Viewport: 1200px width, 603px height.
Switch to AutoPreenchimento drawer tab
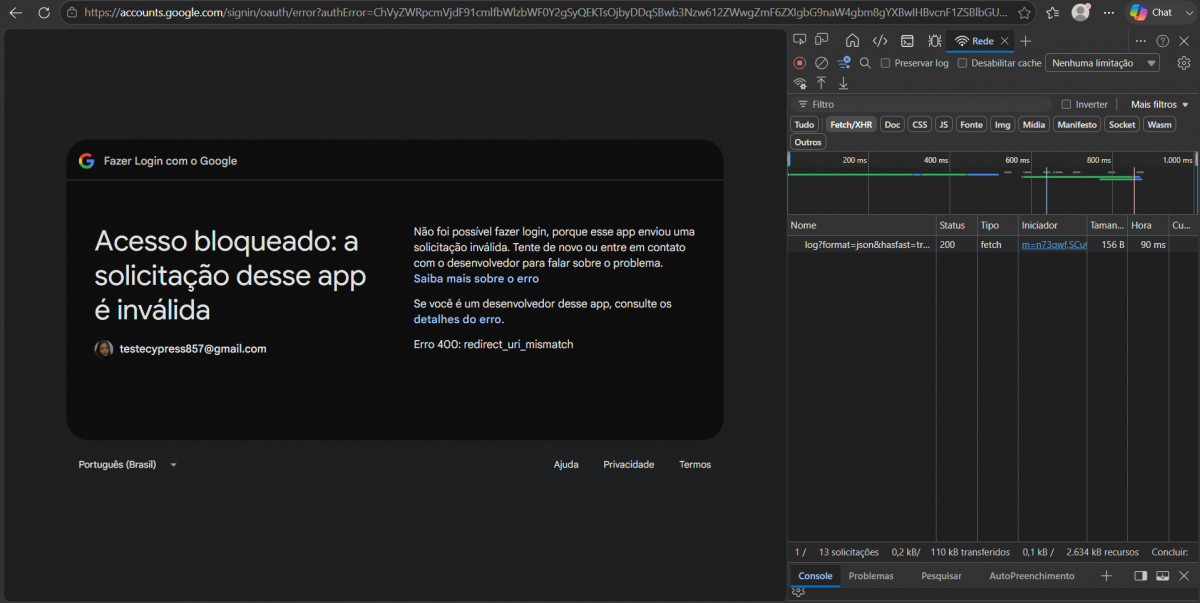tap(1032, 576)
